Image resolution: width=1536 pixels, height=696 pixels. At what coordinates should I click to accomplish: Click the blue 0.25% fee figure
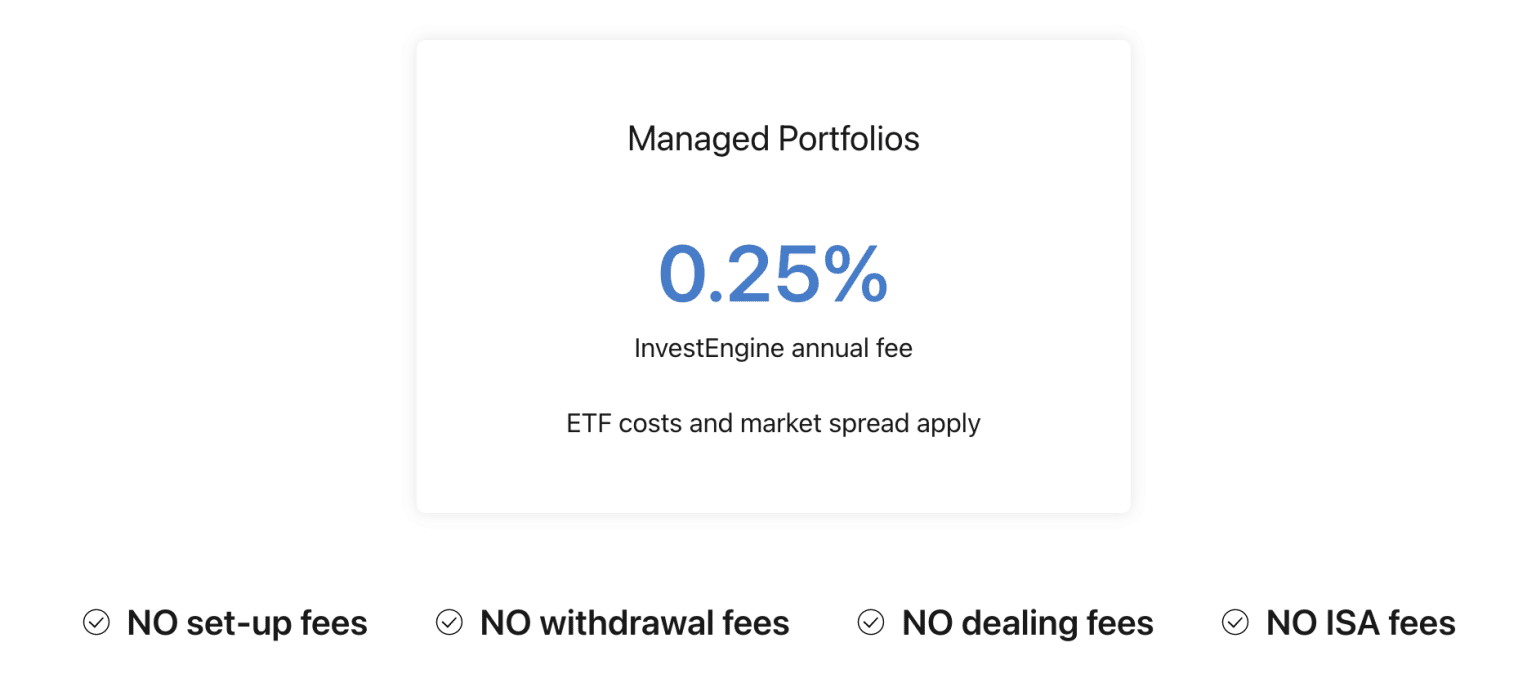(773, 274)
